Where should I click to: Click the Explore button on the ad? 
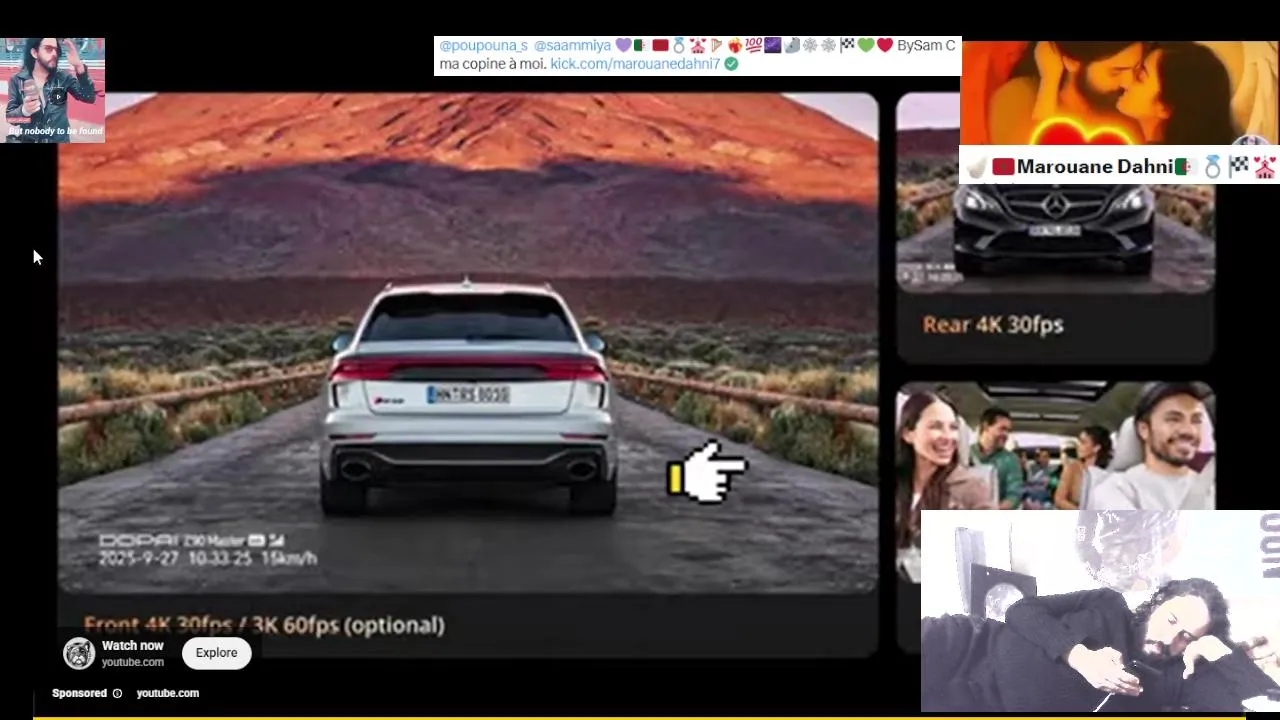tap(216, 653)
